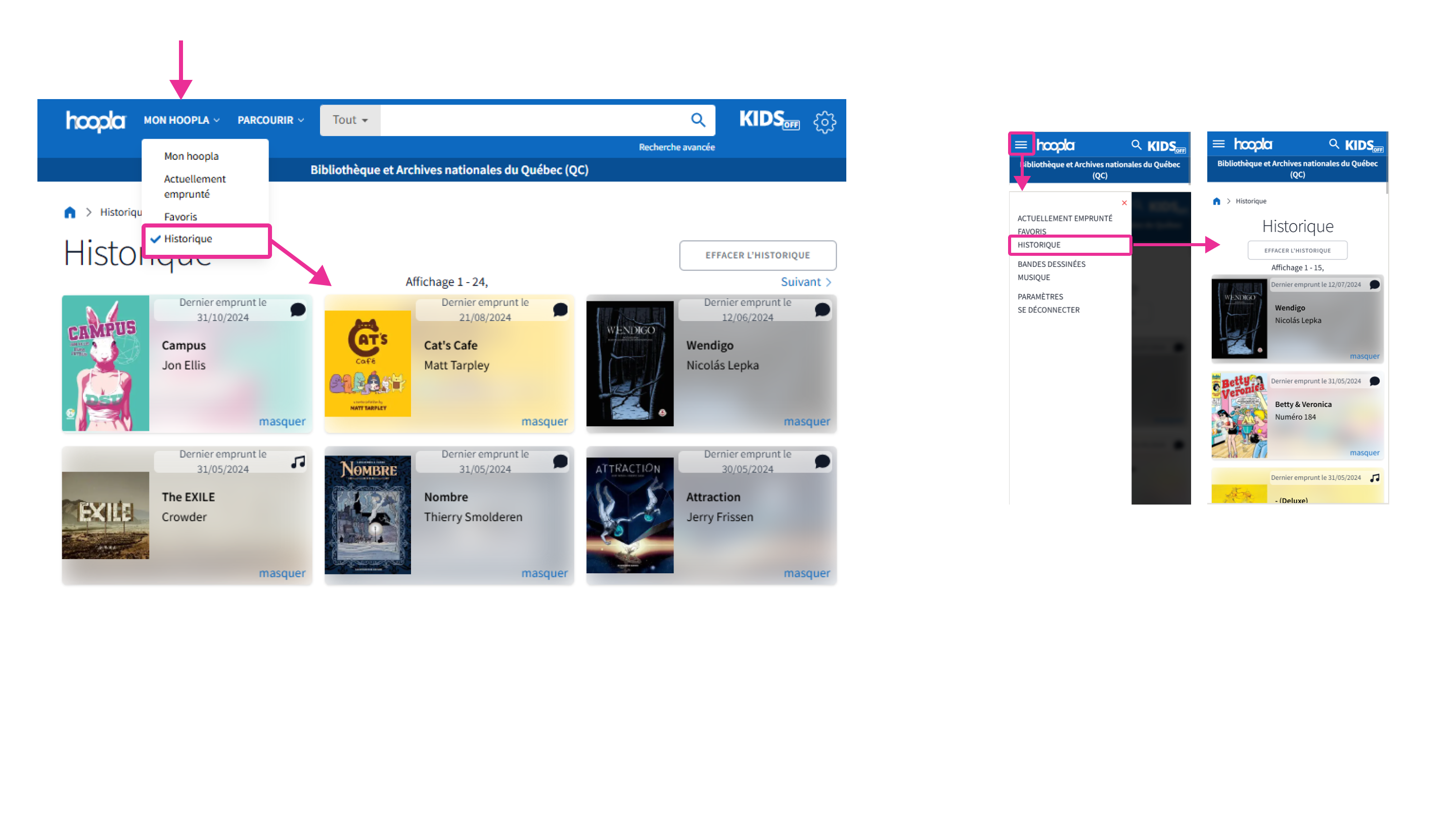1456x819 pixels.
Task: Click comic bubble icon on mobile Wendigo card
Action: 1375,285
